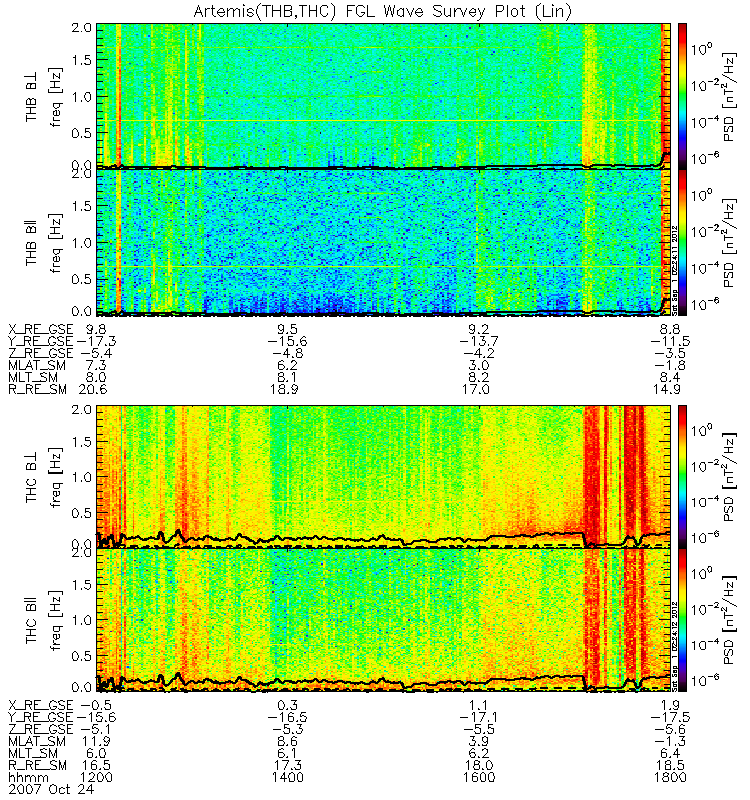Viewport: 750px width, 800px height.
Task: Click the MLAT_SM value '-1.8'
Action: [670, 365]
